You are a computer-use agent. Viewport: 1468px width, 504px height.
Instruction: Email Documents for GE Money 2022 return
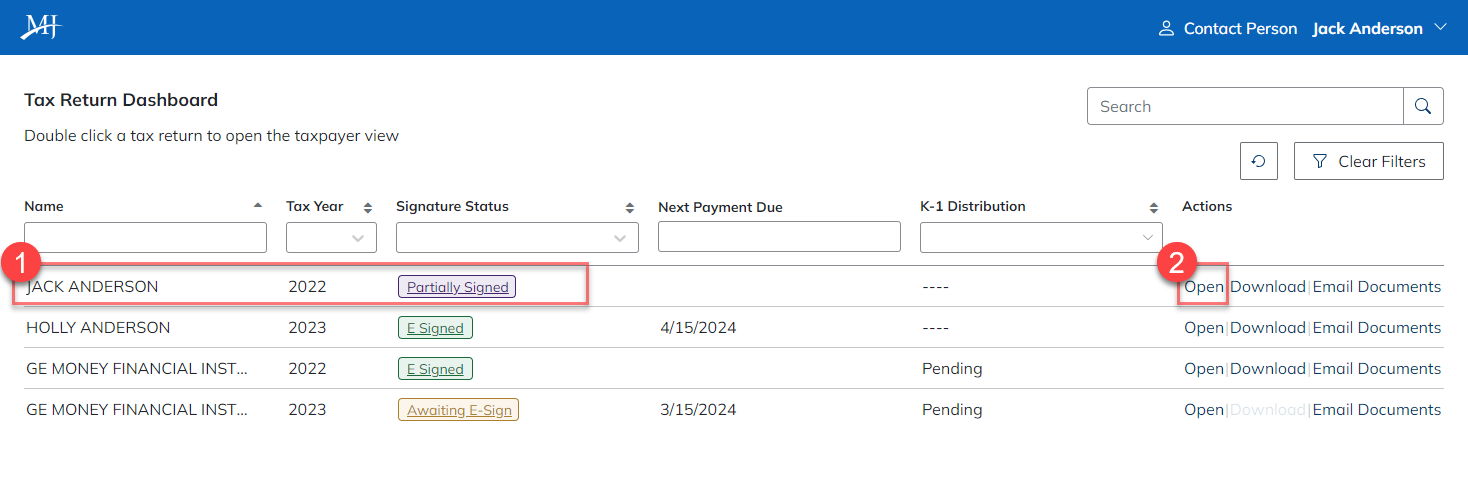pos(1376,369)
